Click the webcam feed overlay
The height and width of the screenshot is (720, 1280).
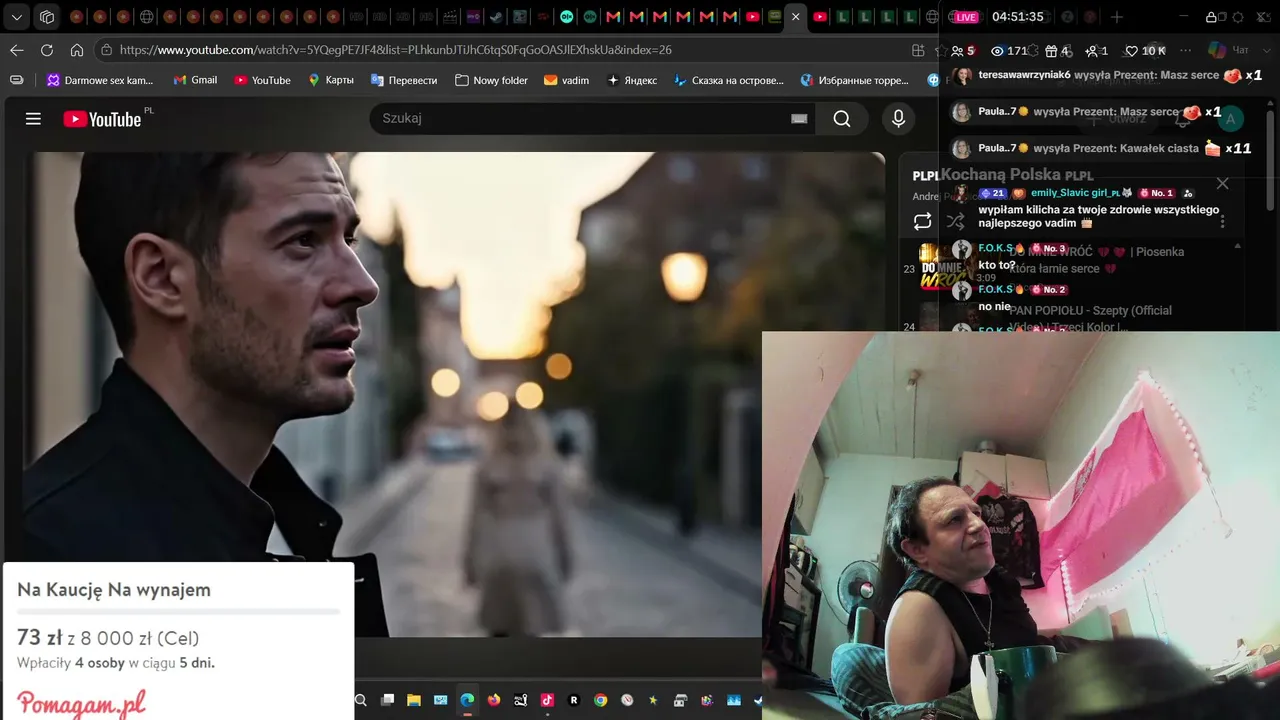[1021, 525]
